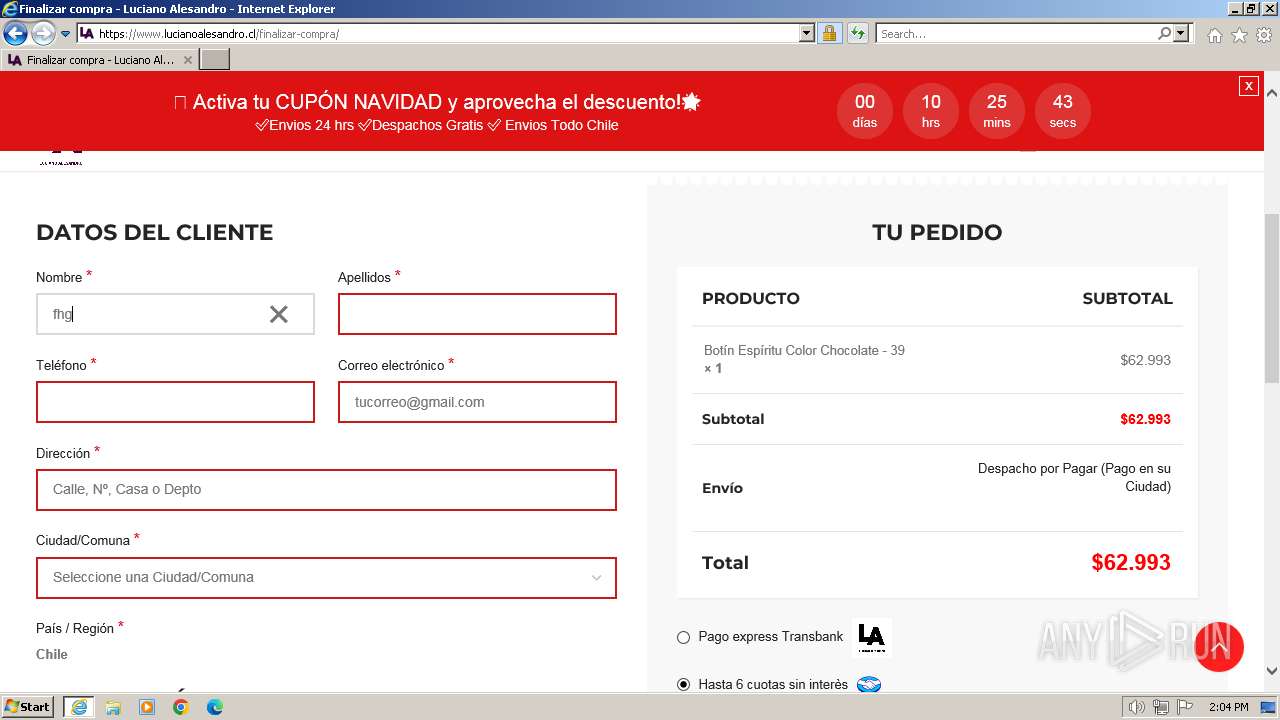Select the Finalizar compra browser tab
This screenshot has width=1280, height=720.
99,60
